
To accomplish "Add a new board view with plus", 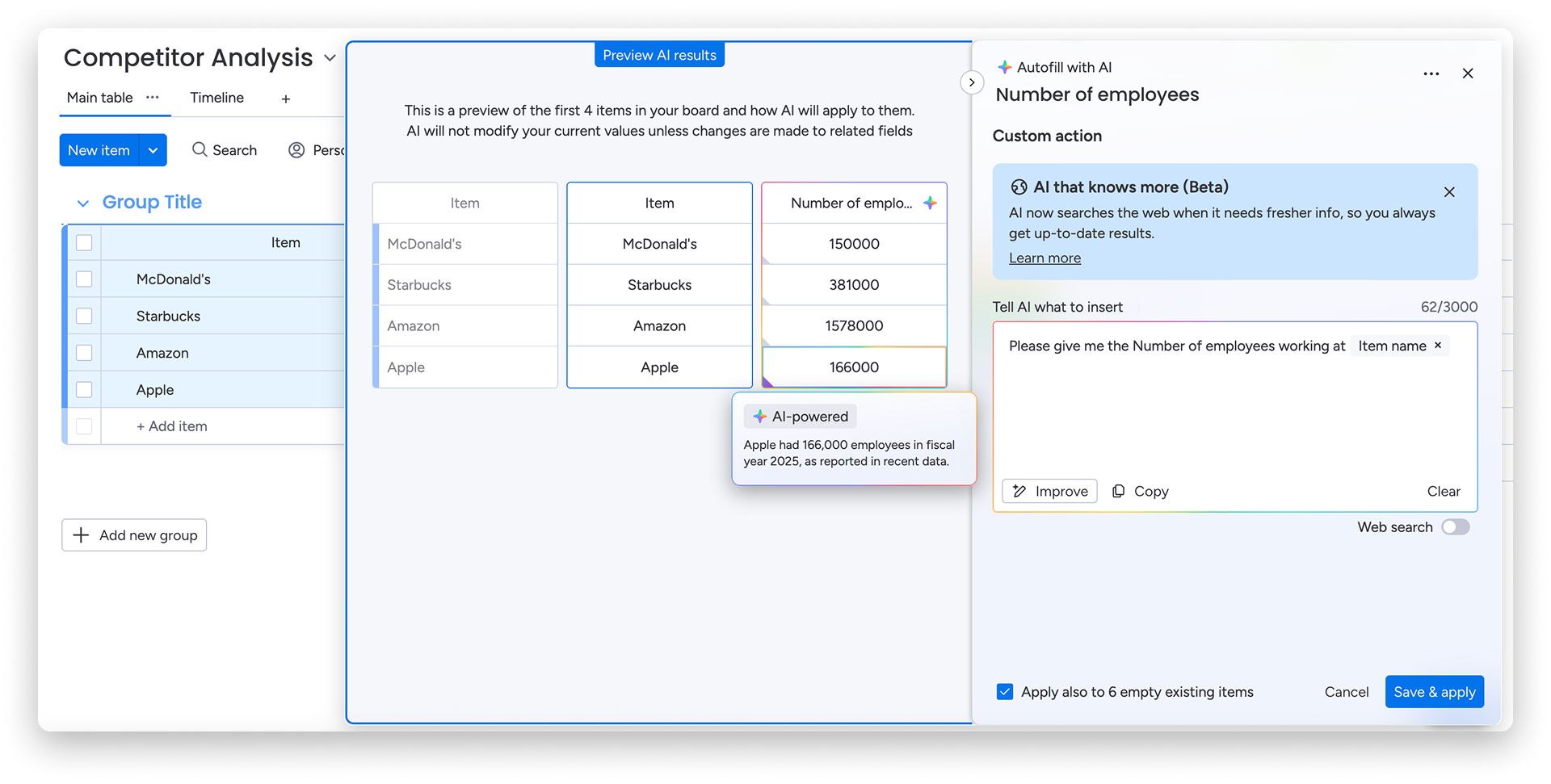I will coord(286,99).
